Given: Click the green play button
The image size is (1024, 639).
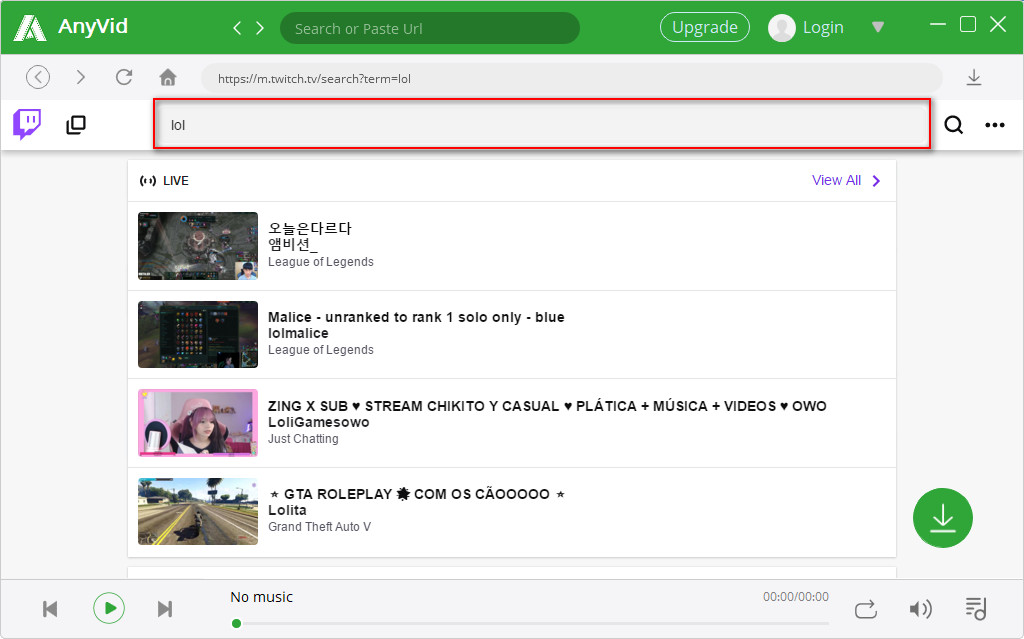Looking at the screenshot, I should [x=109, y=608].
